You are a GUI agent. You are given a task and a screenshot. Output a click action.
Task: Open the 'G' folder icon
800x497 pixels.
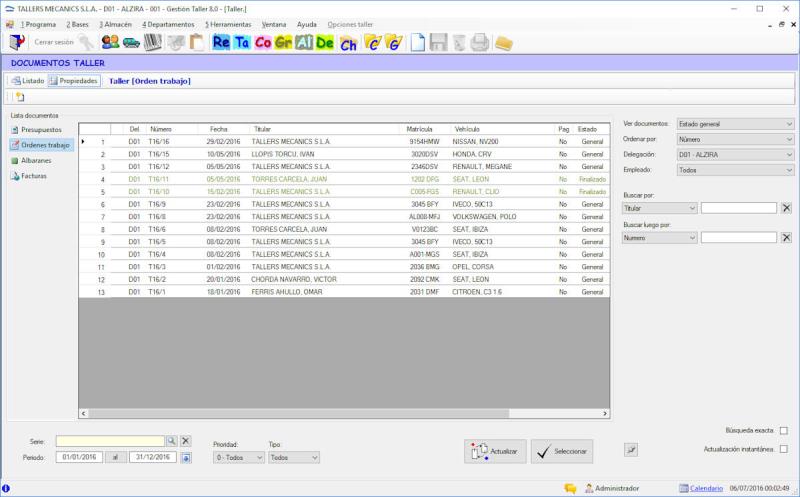click(393, 42)
